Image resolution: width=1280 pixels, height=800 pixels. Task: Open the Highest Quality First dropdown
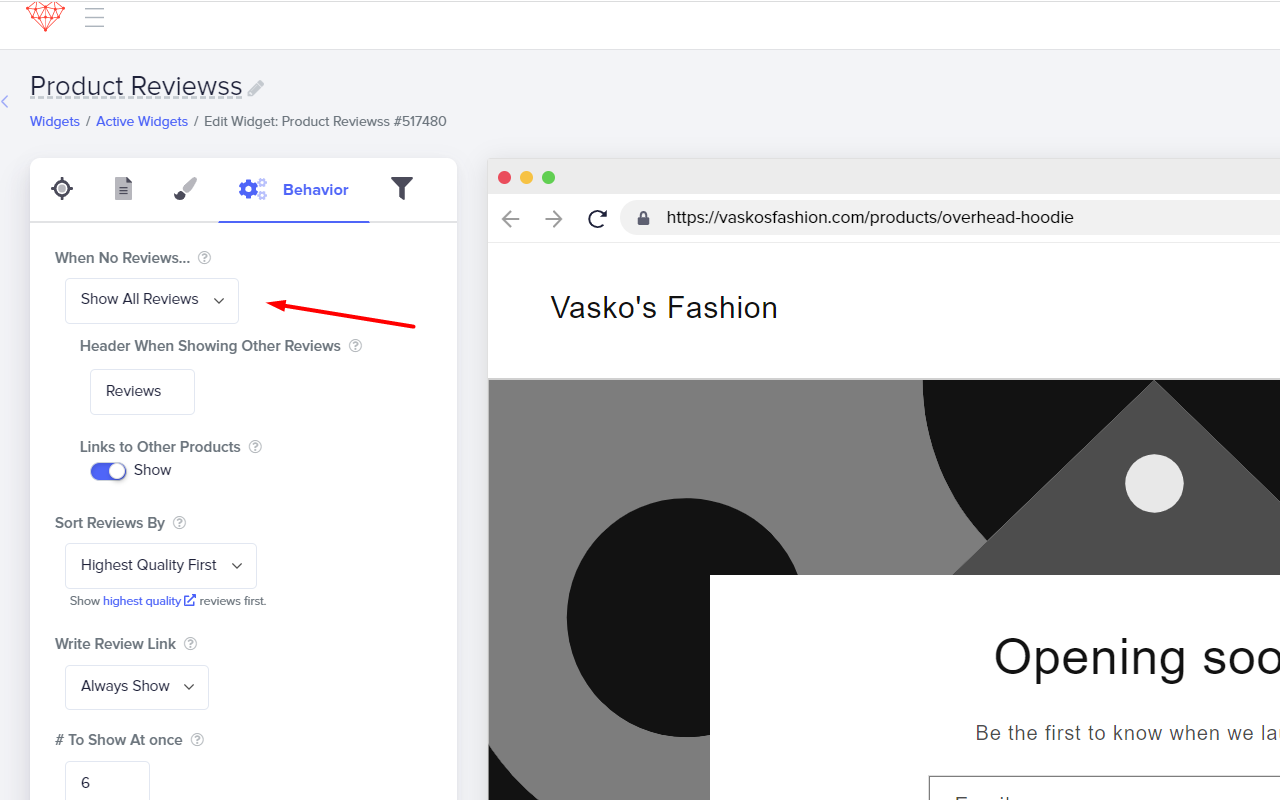click(x=161, y=566)
